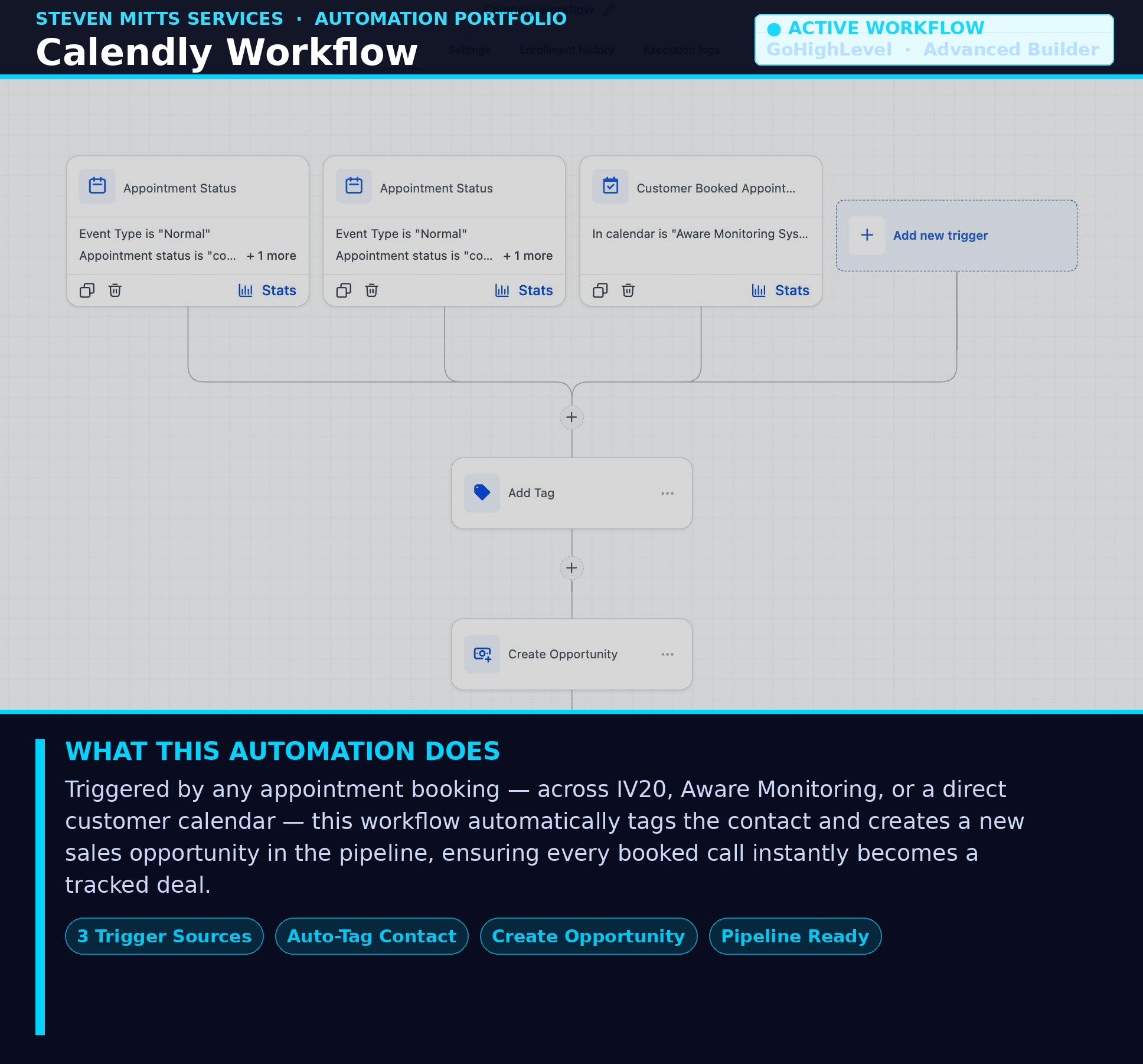Open Stats for second Appointment Status trigger
Image resolution: width=1143 pixels, height=1064 pixels.
click(524, 291)
